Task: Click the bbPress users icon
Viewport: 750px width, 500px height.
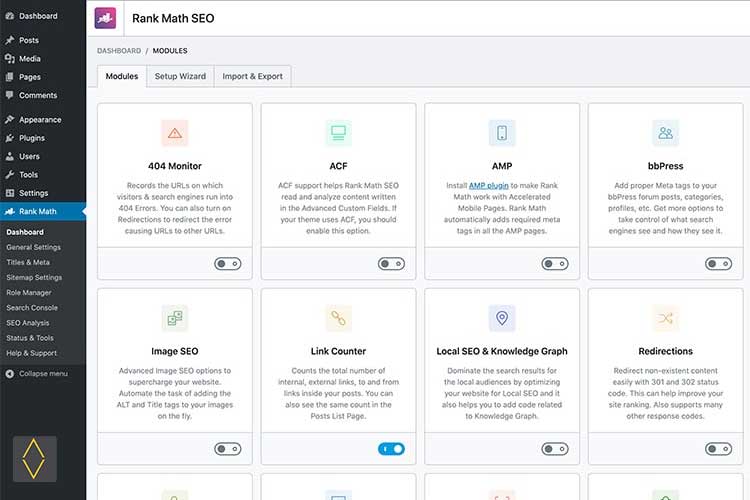Action: click(665, 133)
